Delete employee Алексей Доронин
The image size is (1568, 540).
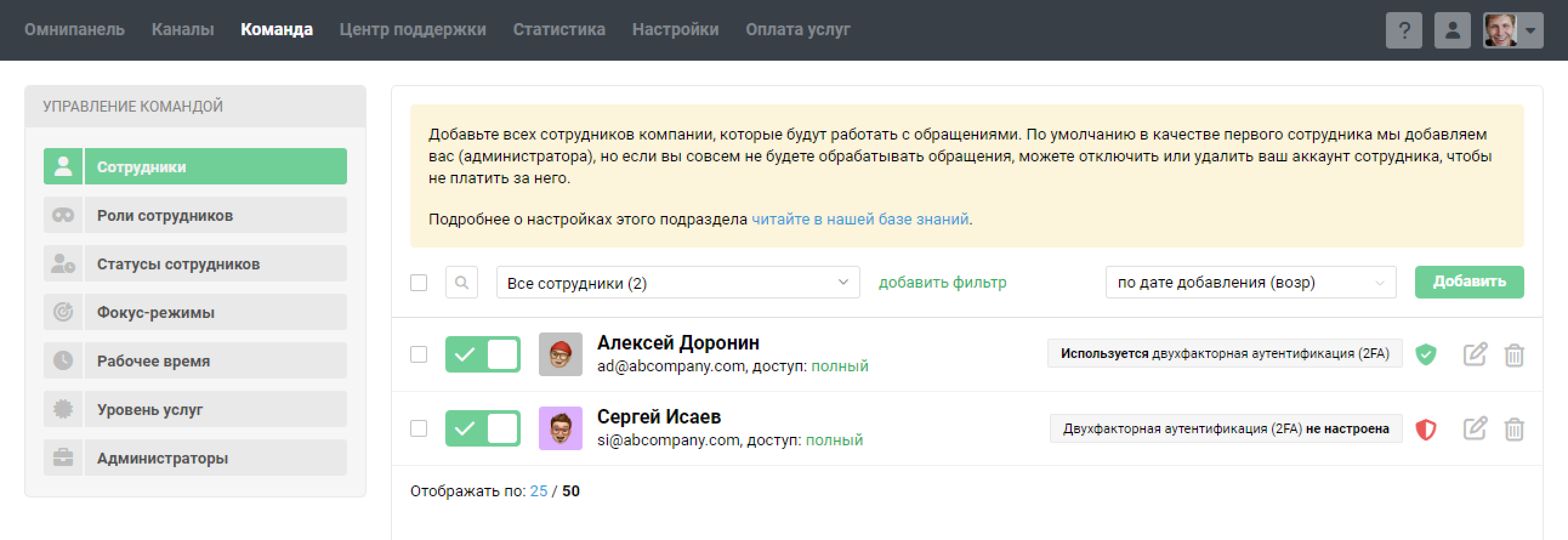pyautogui.click(x=1514, y=355)
